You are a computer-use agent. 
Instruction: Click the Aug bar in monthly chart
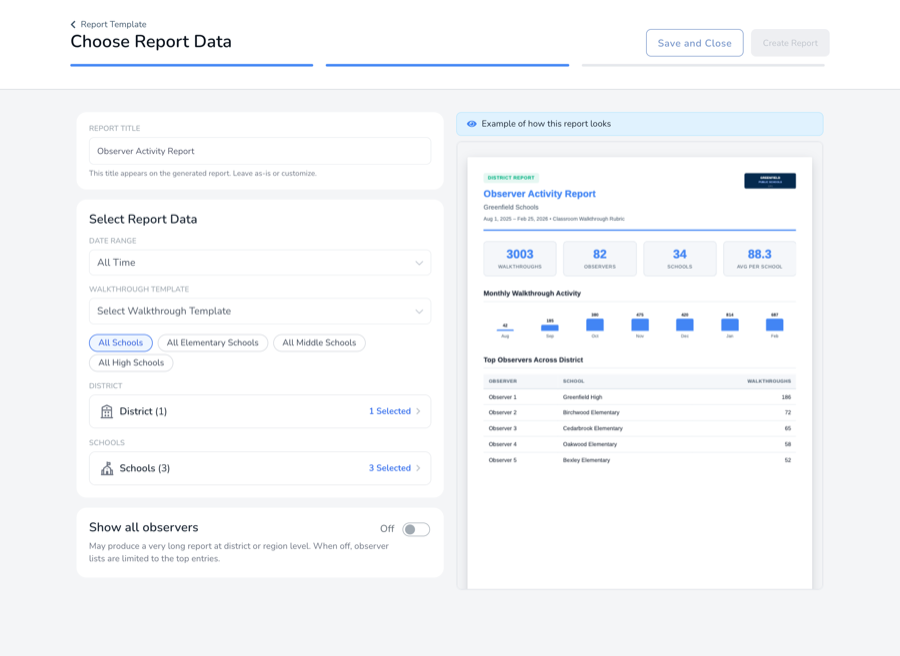pyautogui.click(x=505, y=330)
